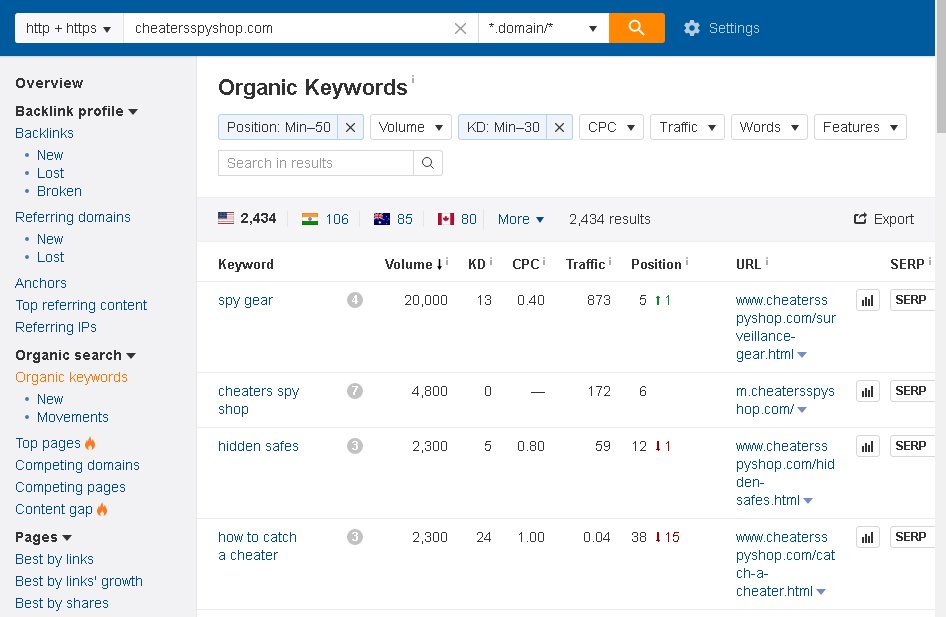Open Top referring content report
The width and height of the screenshot is (946, 617).
coord(81,305)
